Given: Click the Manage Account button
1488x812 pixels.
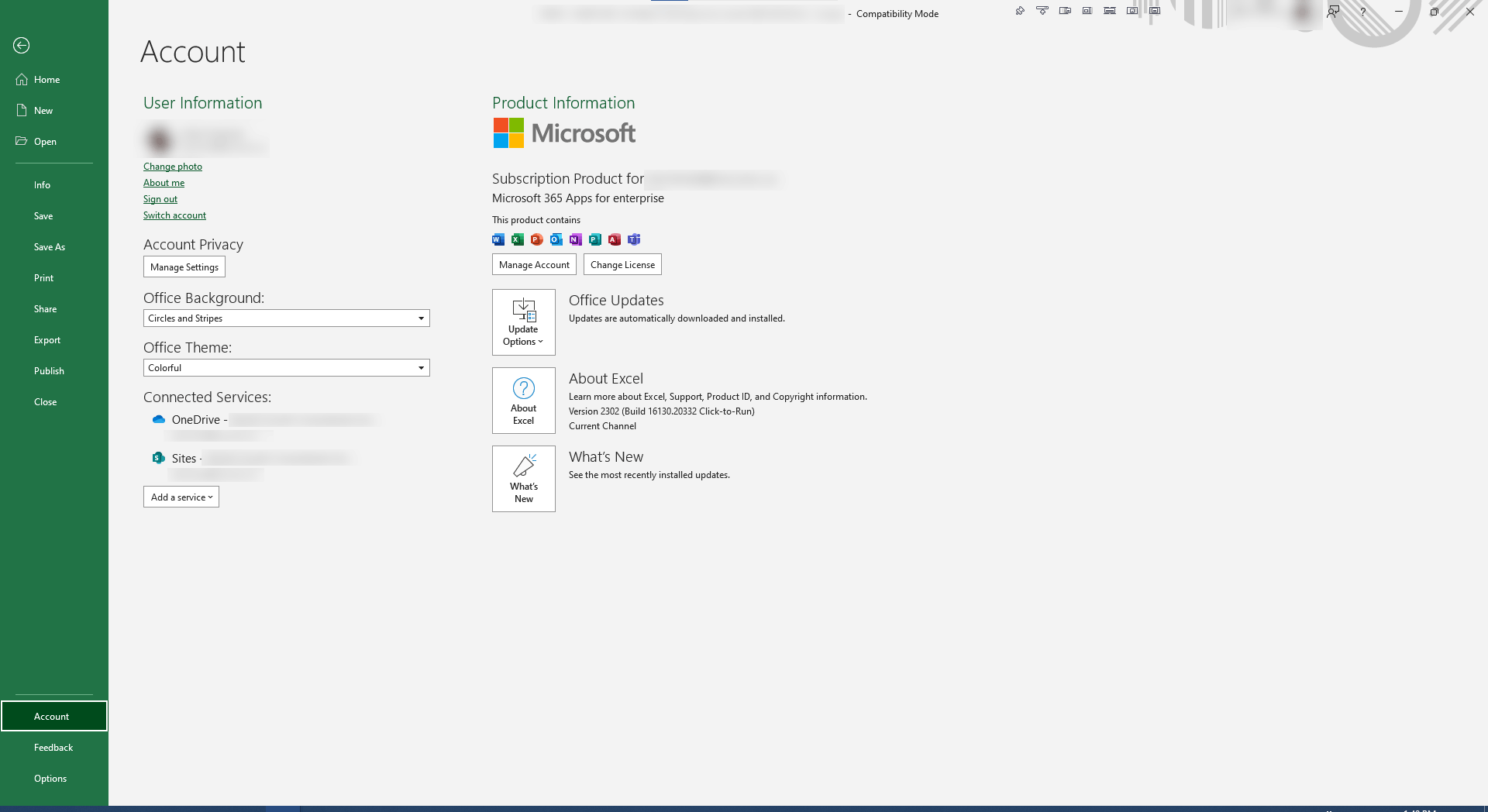Looking at the screenshot, I should pos(534,265).
